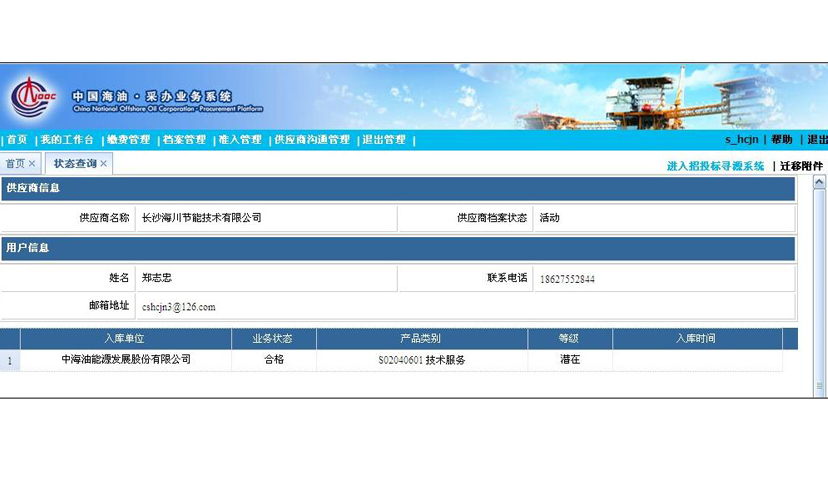Click the 入库时间 column header
This screenshot has width=828, height=497.
pyautogui.click(x=697, y=339)
